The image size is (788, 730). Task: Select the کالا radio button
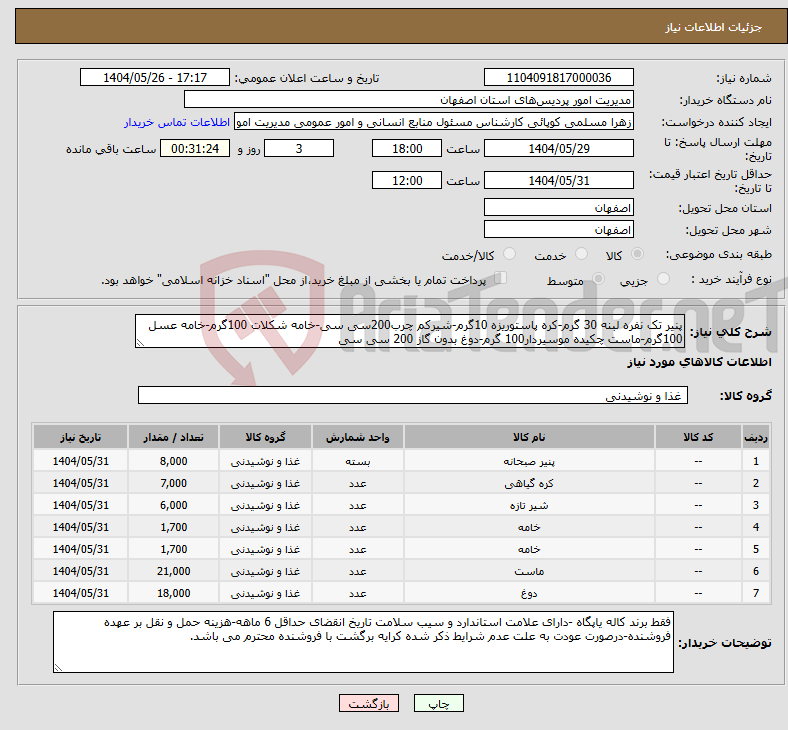[x=637, y=254]
